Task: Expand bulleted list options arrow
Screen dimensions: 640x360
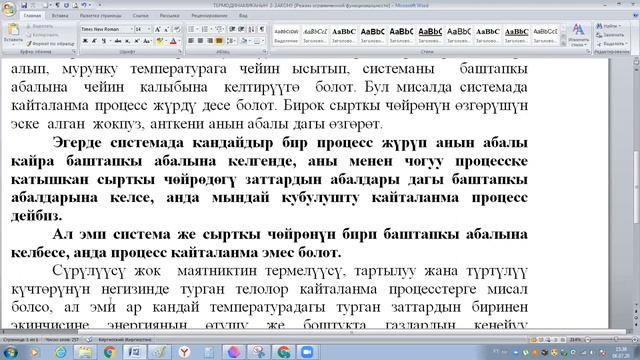Action: click(197, 29)
